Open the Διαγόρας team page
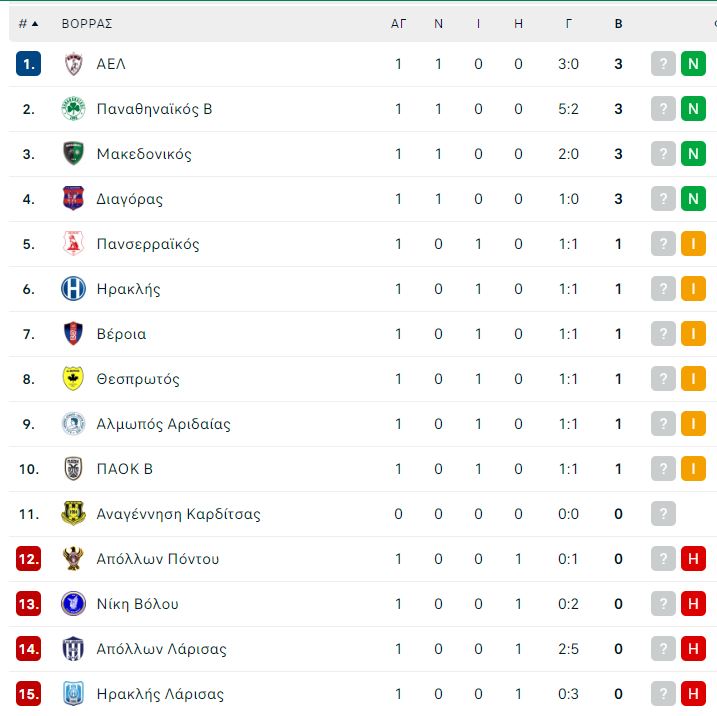717x716 pixels. click(x=129, y=199)
